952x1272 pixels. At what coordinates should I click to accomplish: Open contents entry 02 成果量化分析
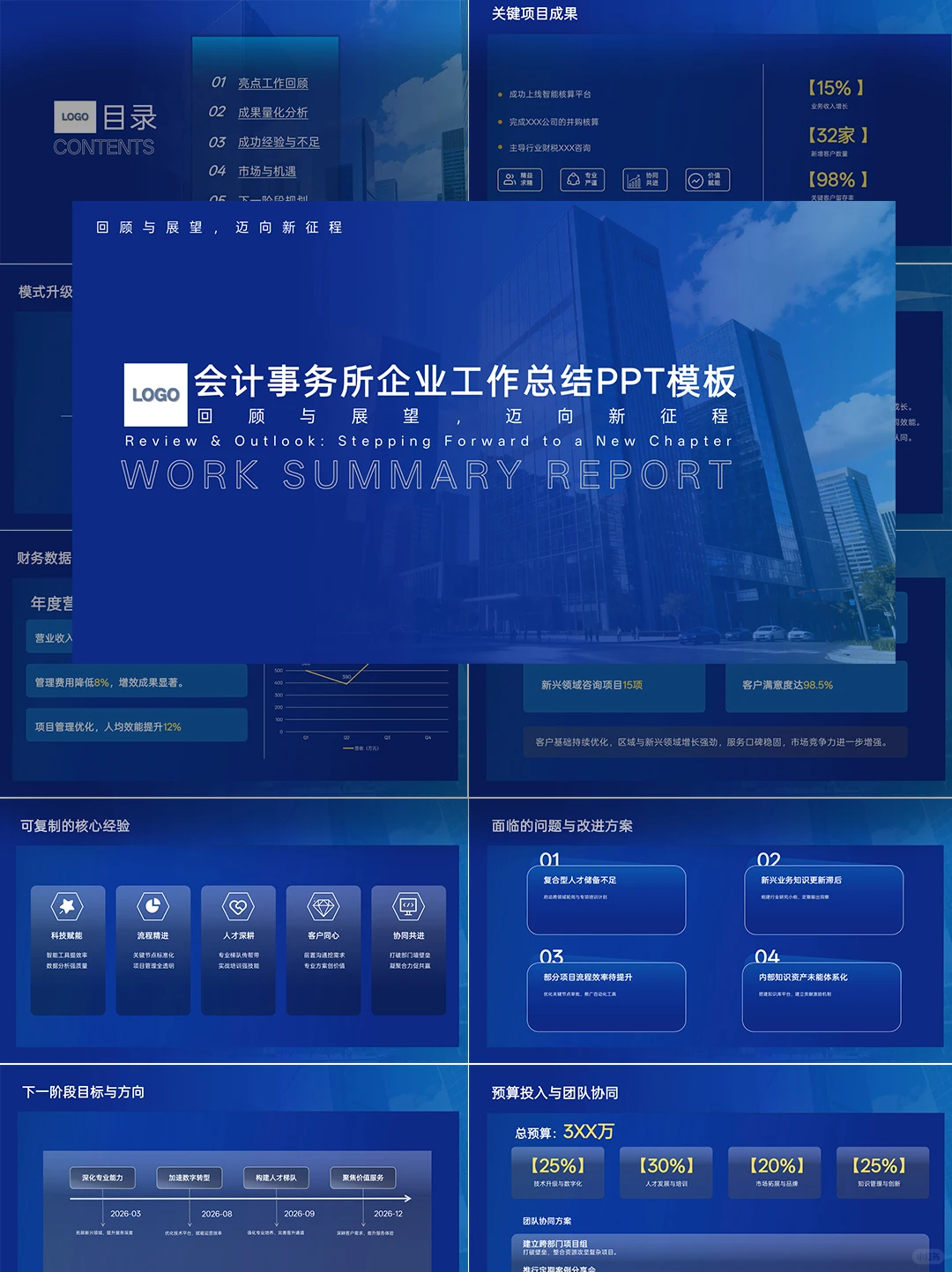pos(258,112)
